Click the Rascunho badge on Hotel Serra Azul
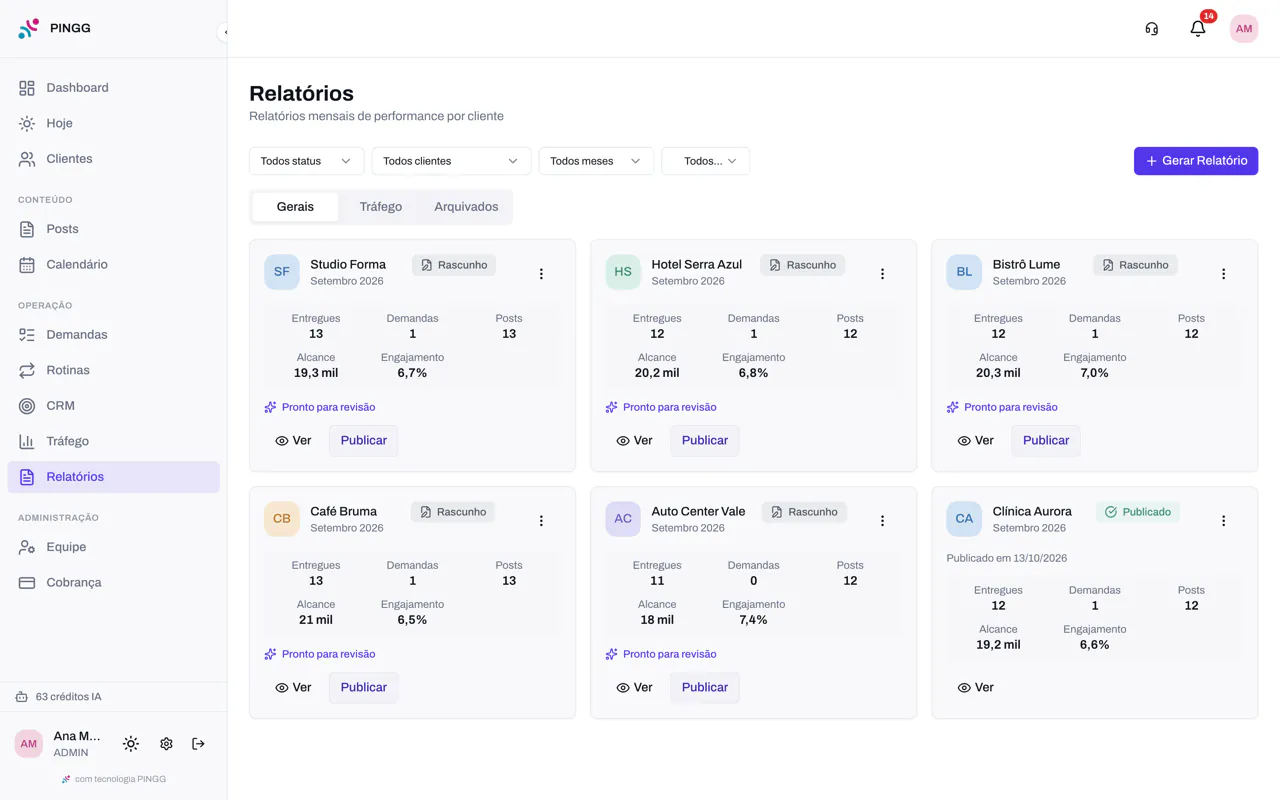1280x800 pixels. click(802, 265)
